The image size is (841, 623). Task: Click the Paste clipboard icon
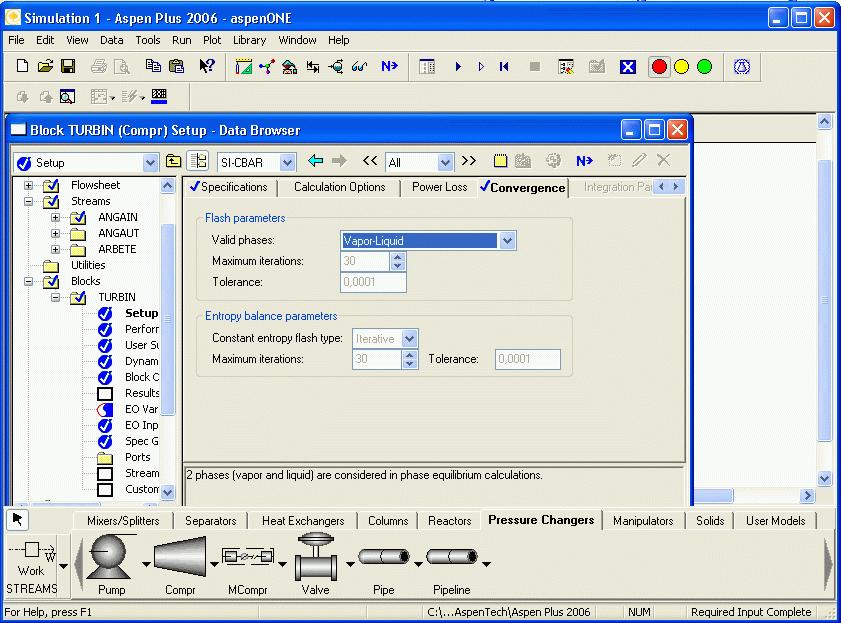(x=176, y=66)
